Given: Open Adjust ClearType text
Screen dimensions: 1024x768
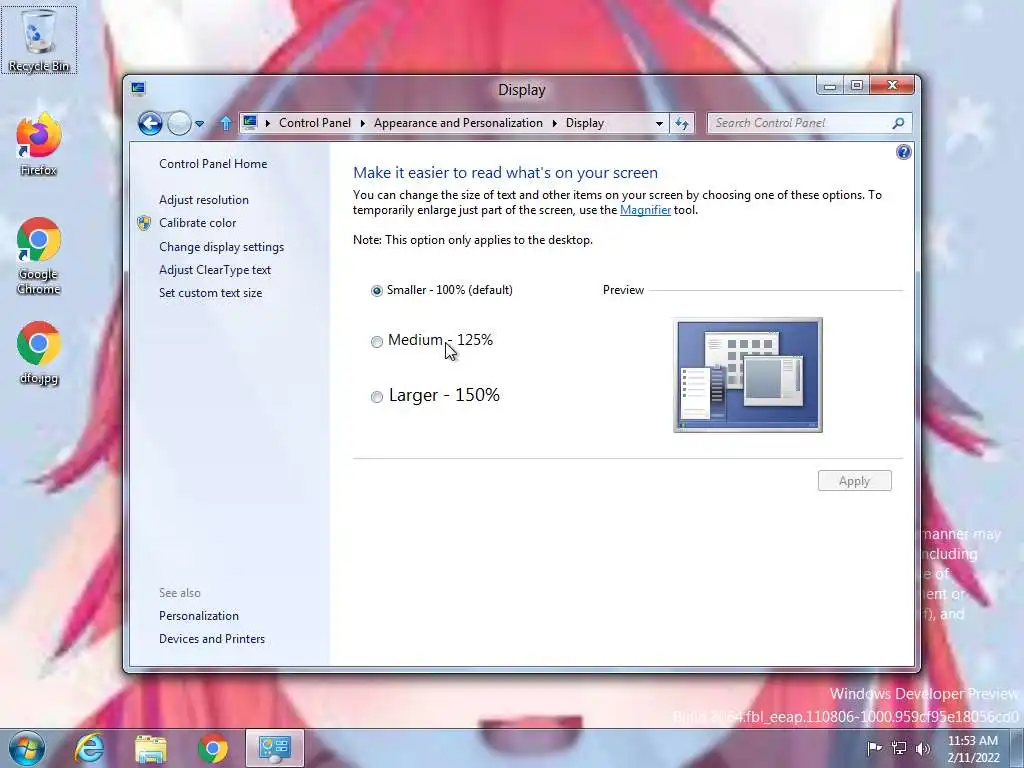Looking at the screenshot, I should tap(215, 270).
